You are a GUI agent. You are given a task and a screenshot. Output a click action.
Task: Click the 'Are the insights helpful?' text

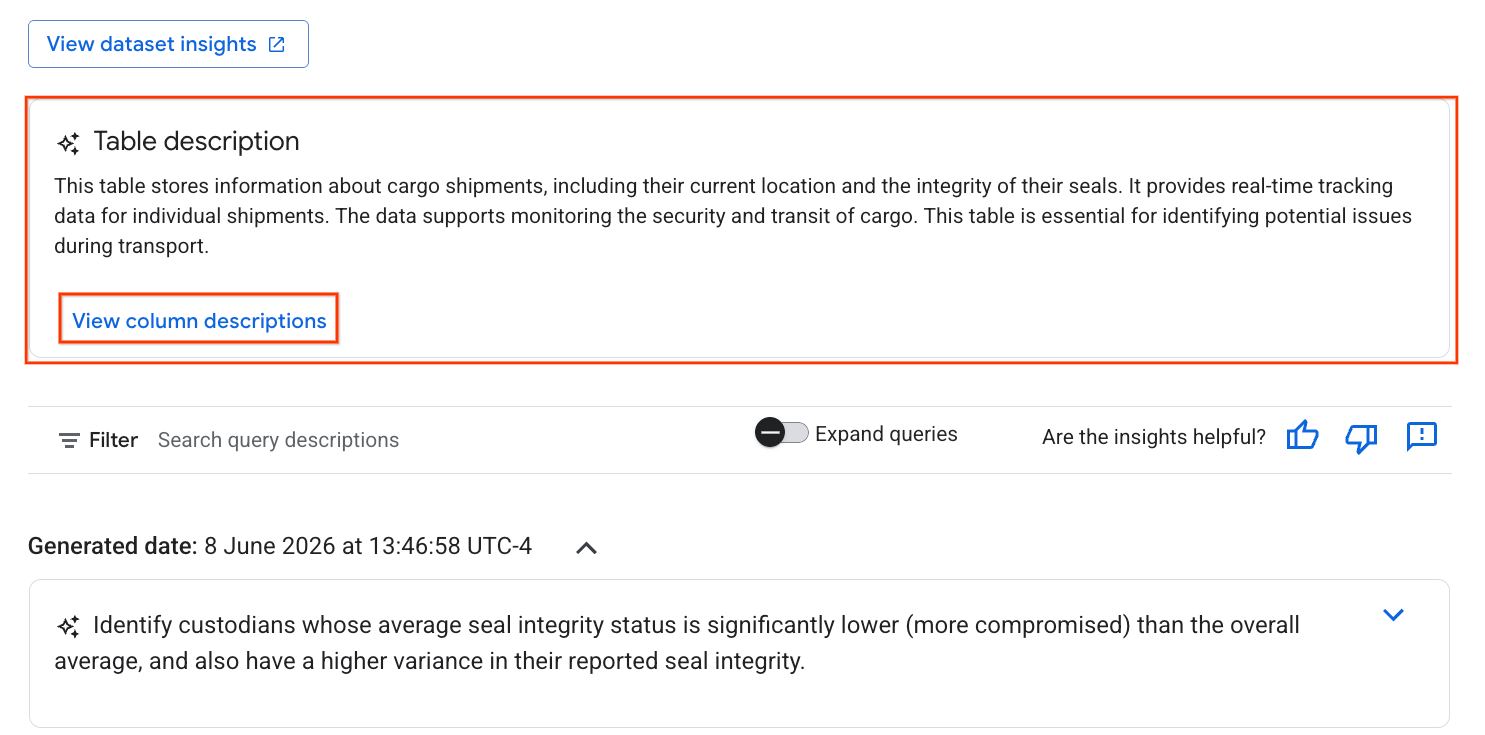point(1154,437)
